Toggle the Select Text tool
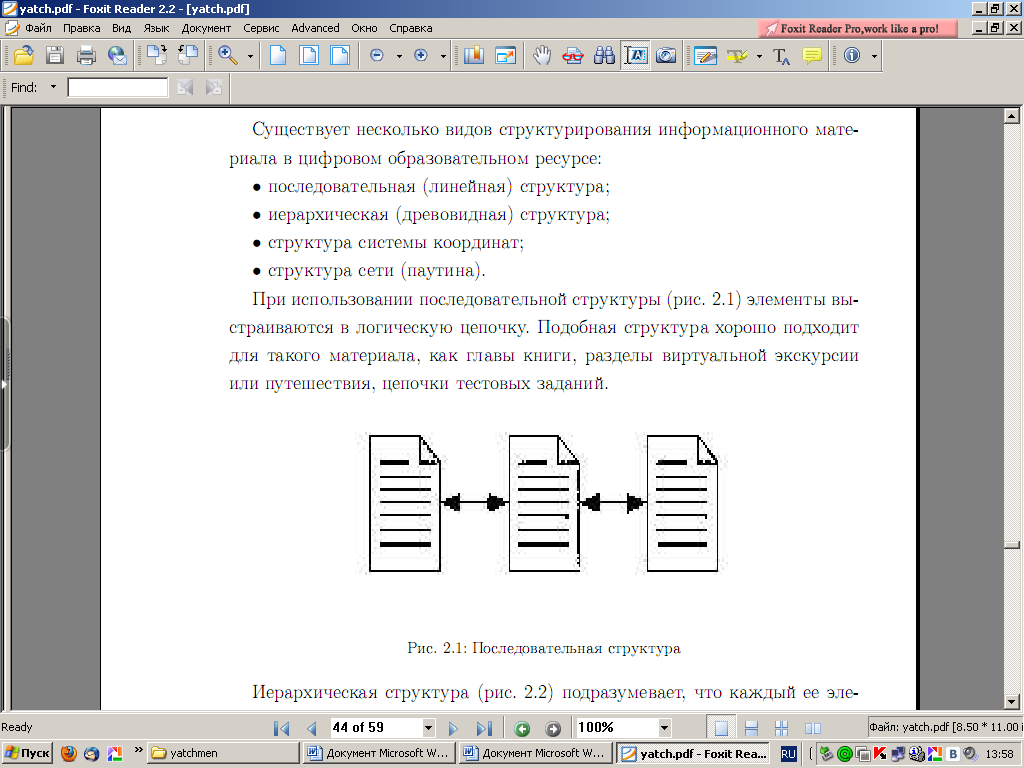This screenshot has width=1024, height=768. pyautogui.click(x=636, y=56)
